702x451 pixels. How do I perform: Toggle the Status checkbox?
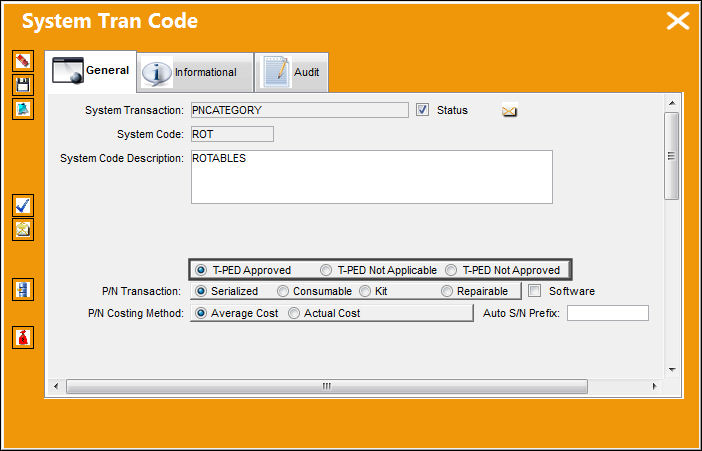(x=422, y=110)
